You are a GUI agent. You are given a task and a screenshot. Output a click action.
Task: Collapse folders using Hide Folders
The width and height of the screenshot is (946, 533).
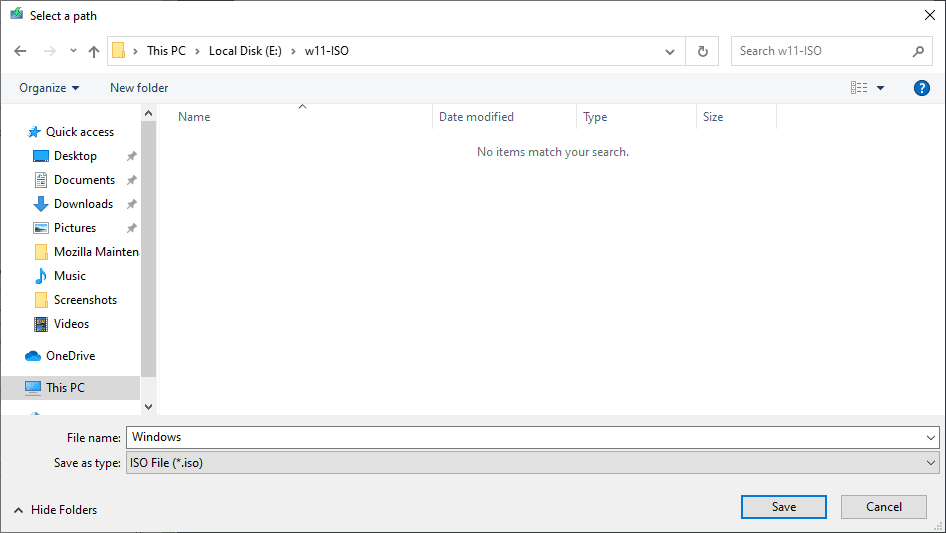click(56, 510)
